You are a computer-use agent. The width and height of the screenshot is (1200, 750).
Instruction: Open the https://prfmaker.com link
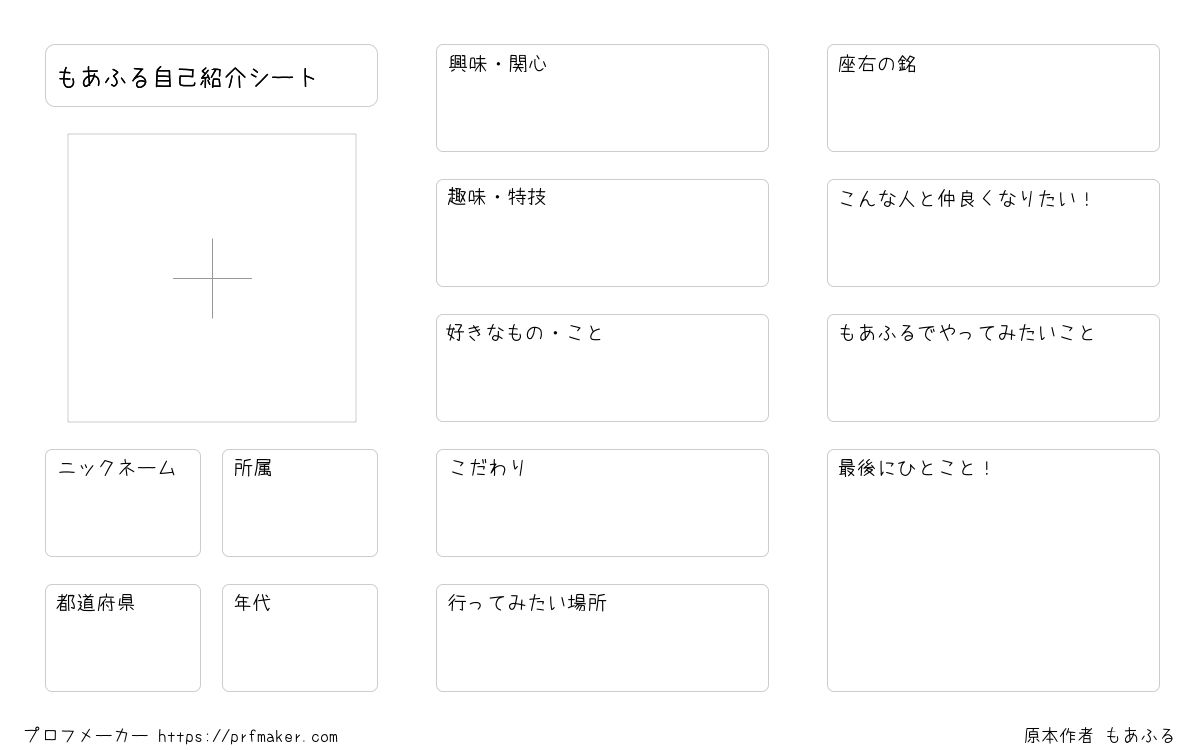[248, 737]
